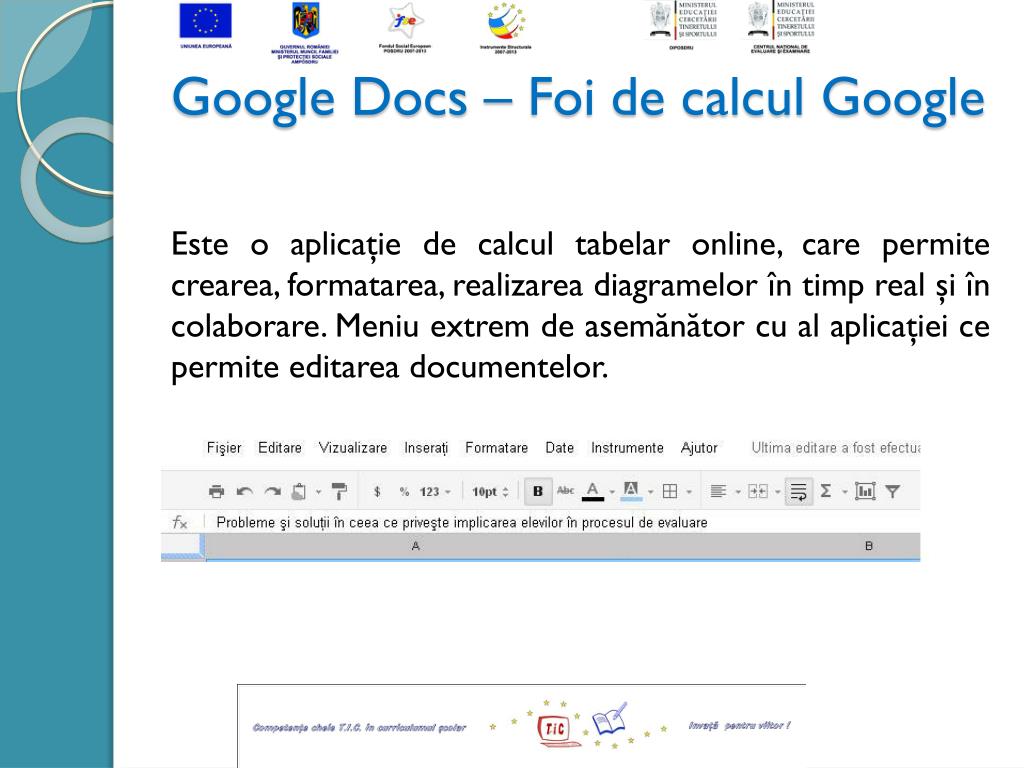Image resolution: width=1024 pixels, height=768 pixels.
Task: Format as currency with the dollar icon
Action: [377, 491]
